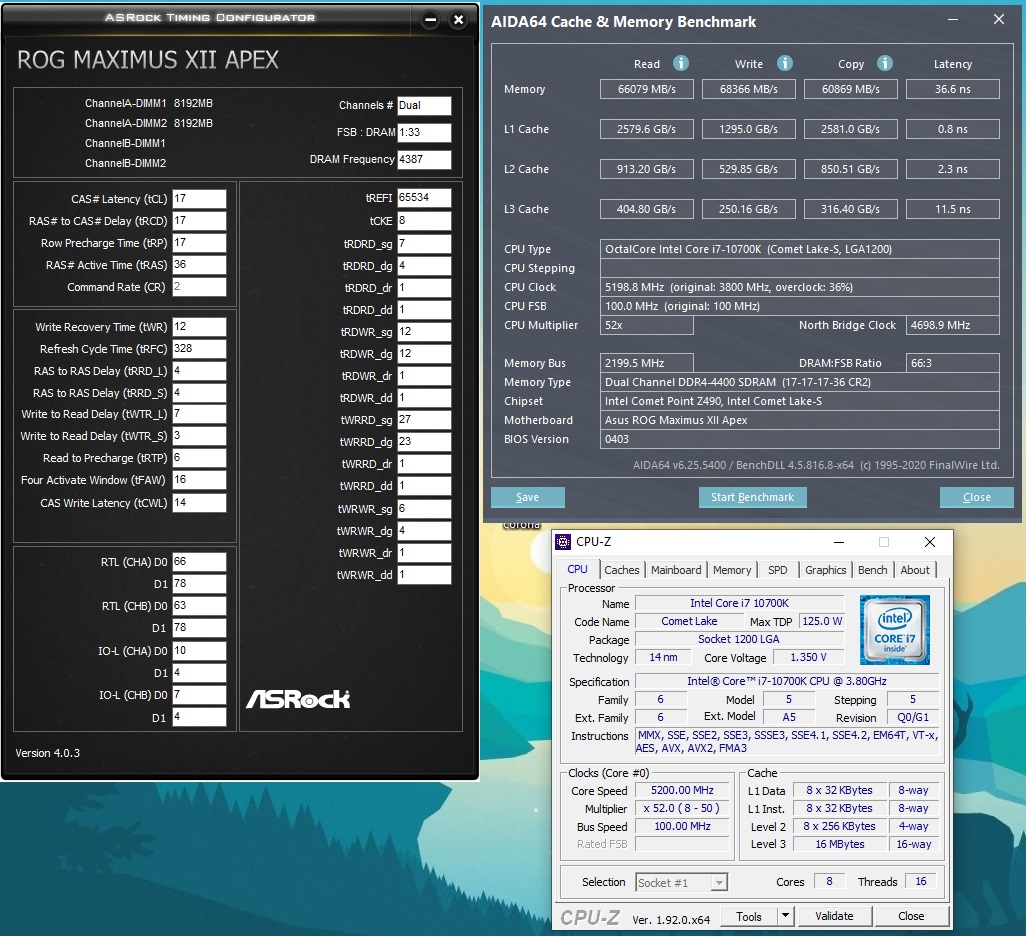
Task: Click the CAS# Latency (tCL) field
Action: click(x=199, y=199)
